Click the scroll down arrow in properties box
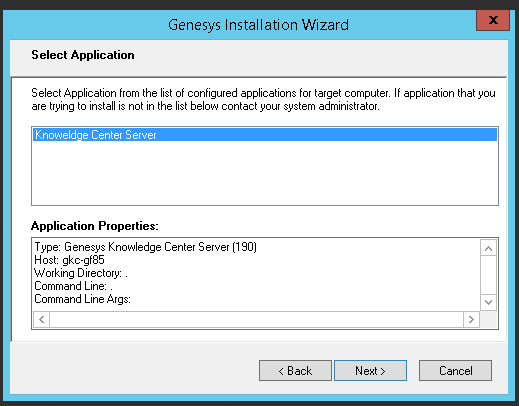519x406 pixels. pyautogui.click(x=488, y=302)
